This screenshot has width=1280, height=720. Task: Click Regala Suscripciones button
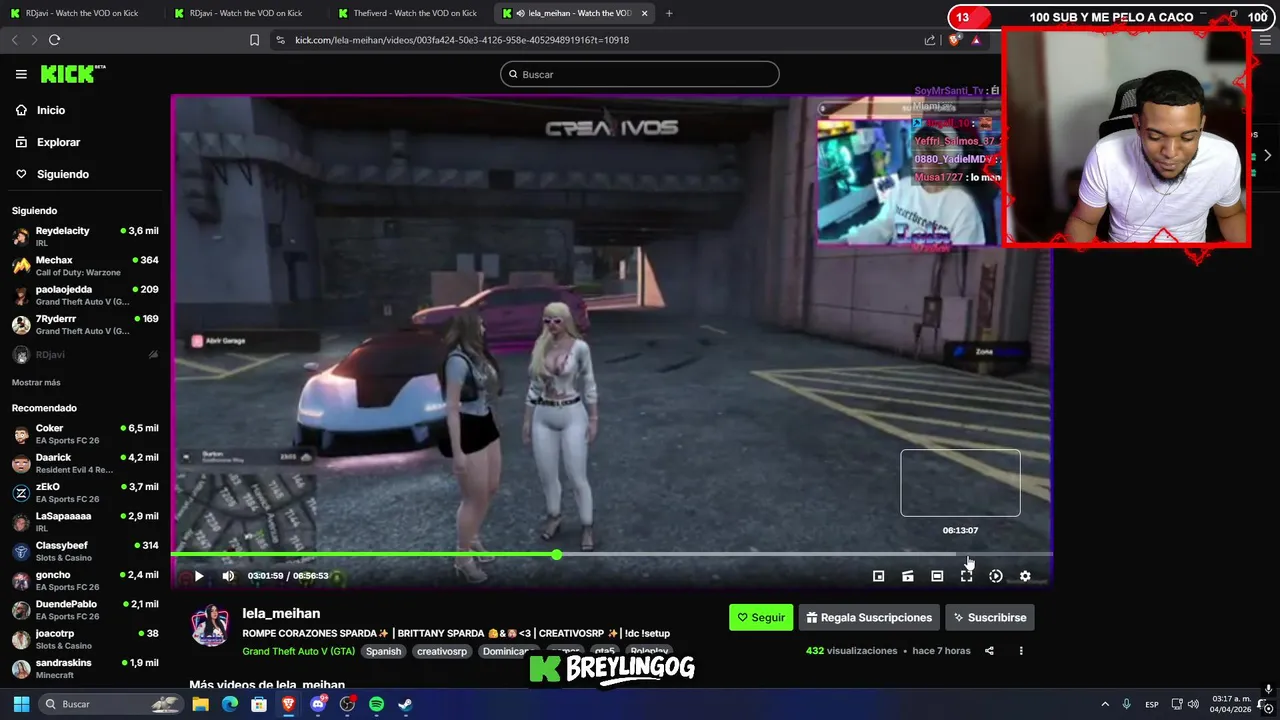tap(869, 617)
